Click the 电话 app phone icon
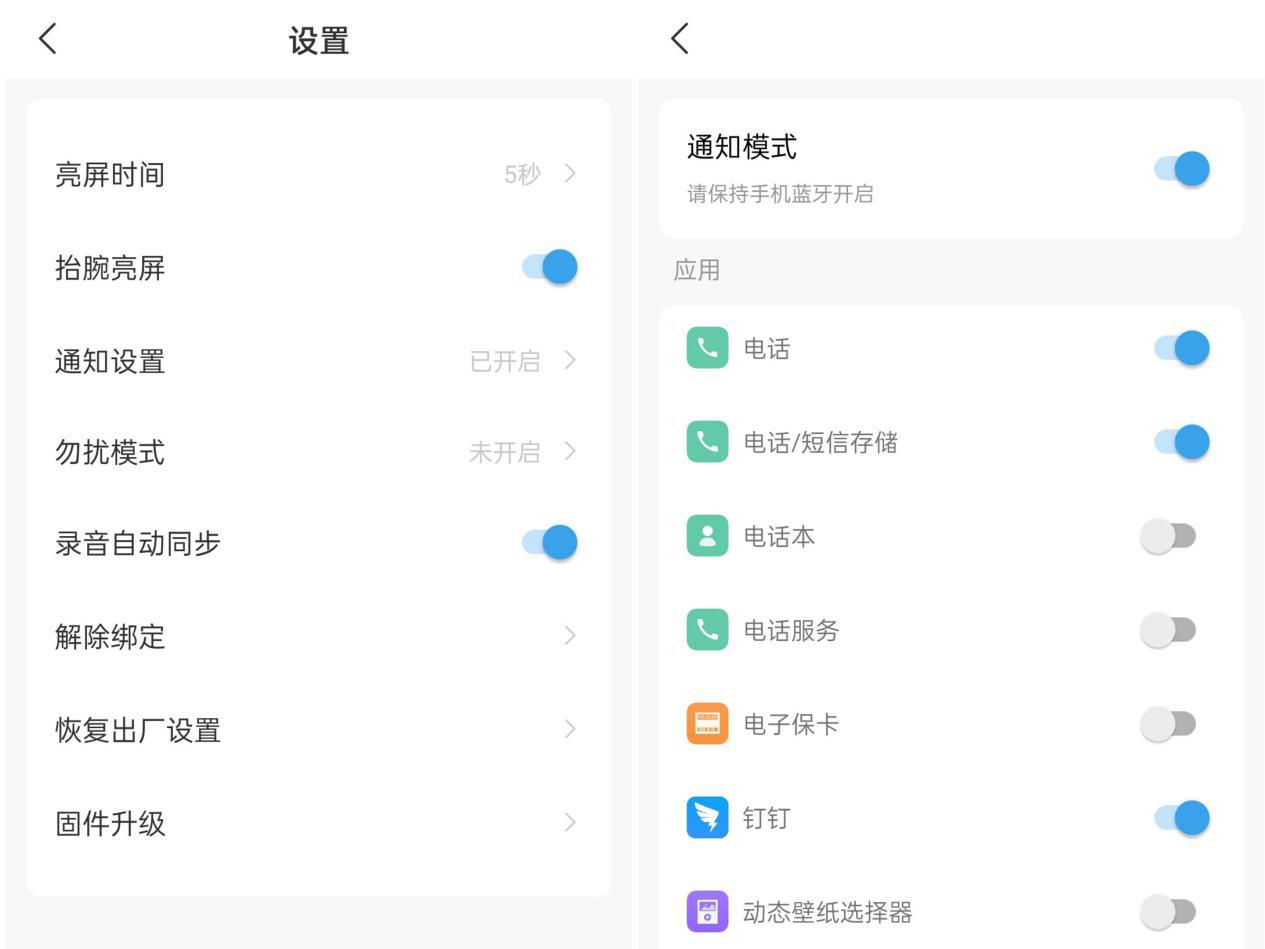 (x=707, y=348)
